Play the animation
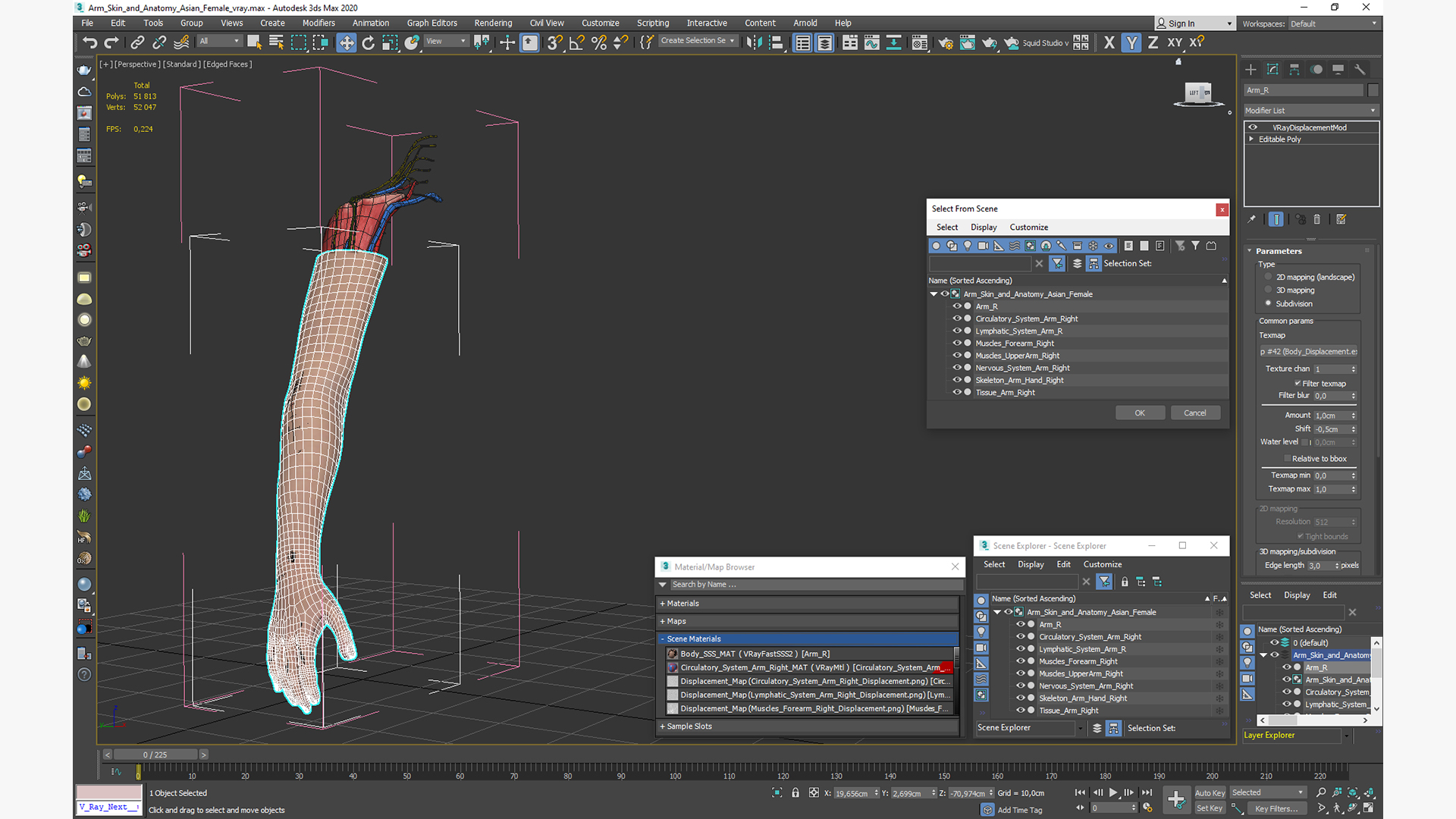 pos(1113,792)
